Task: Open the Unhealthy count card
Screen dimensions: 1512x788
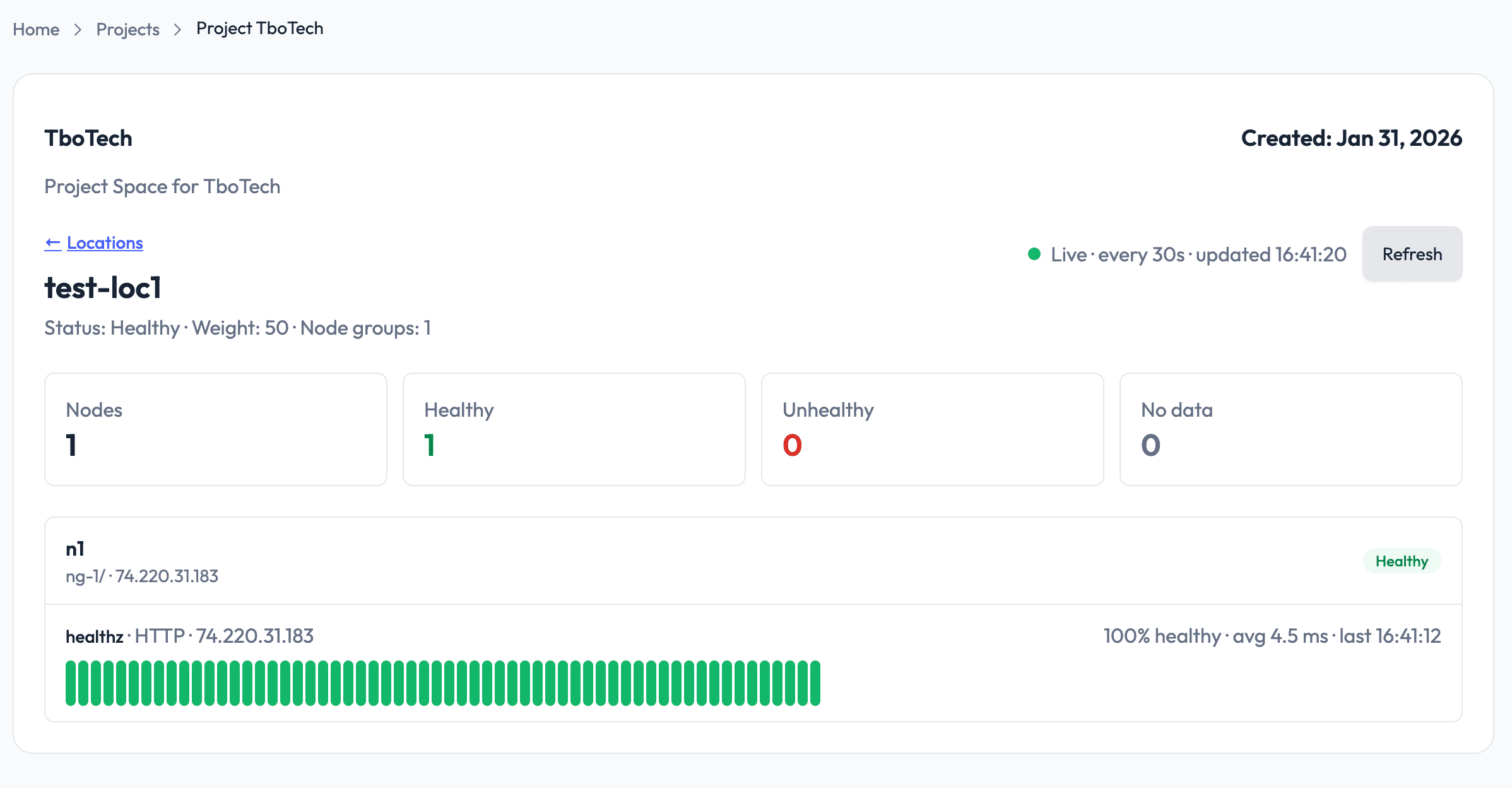Action: click(x=933, y=429)
